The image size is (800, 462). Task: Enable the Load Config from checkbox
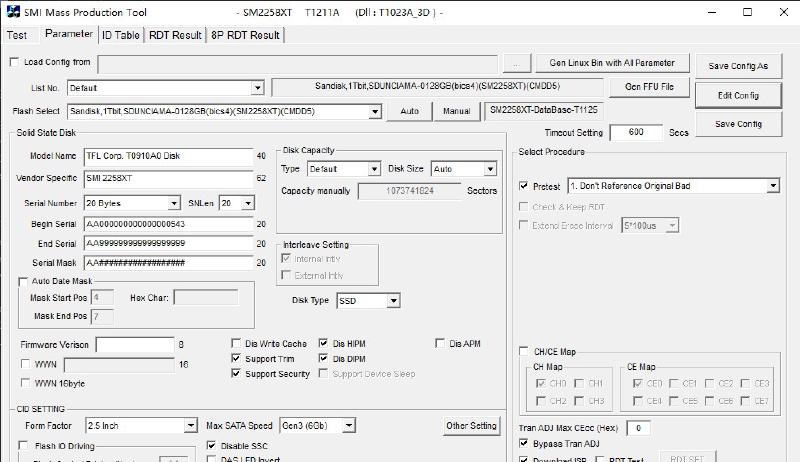click(13, 62)
